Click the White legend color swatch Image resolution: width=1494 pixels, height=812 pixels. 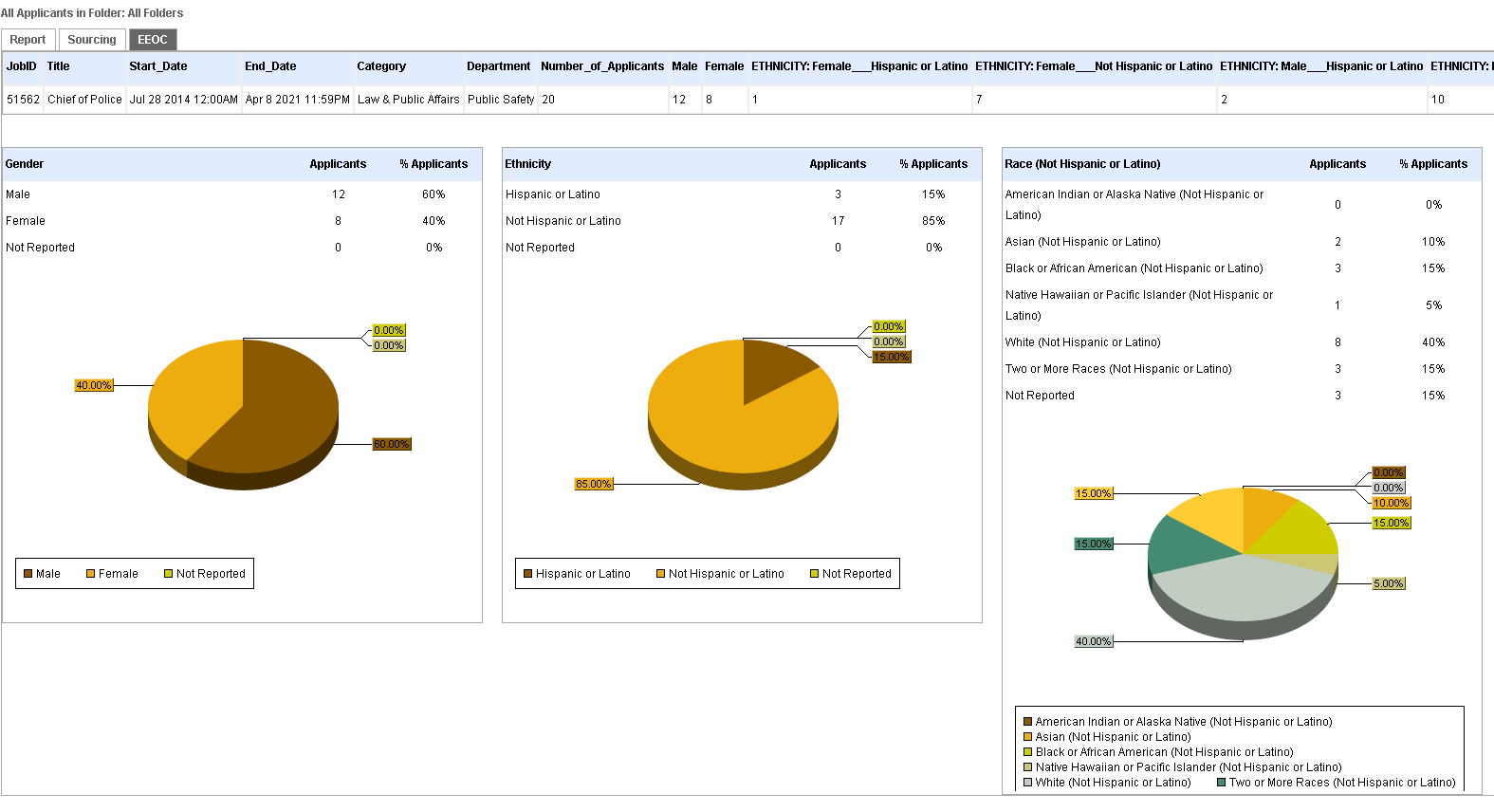point(1028,783)
